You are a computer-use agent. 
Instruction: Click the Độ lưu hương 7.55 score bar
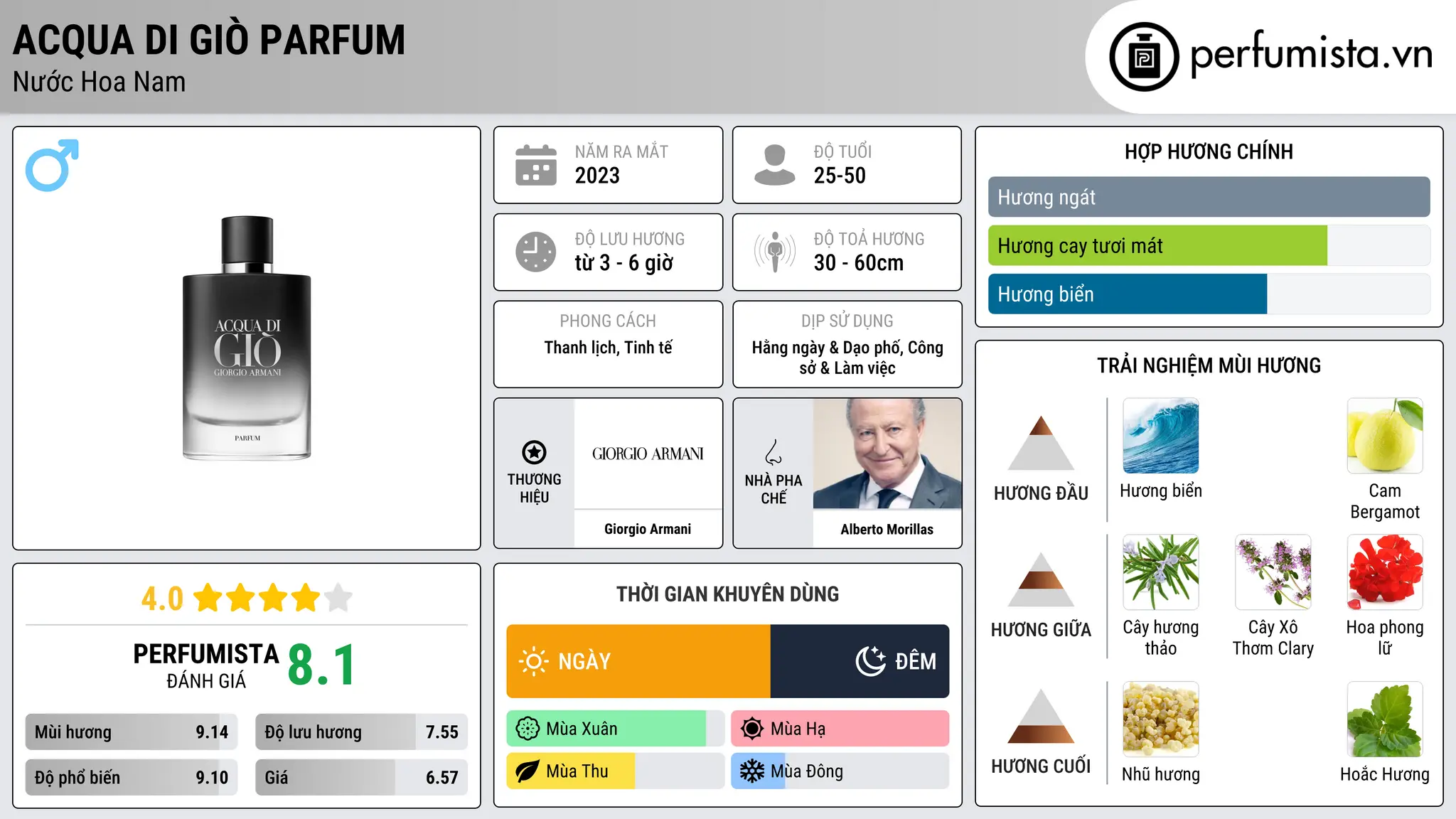(361, 732)
